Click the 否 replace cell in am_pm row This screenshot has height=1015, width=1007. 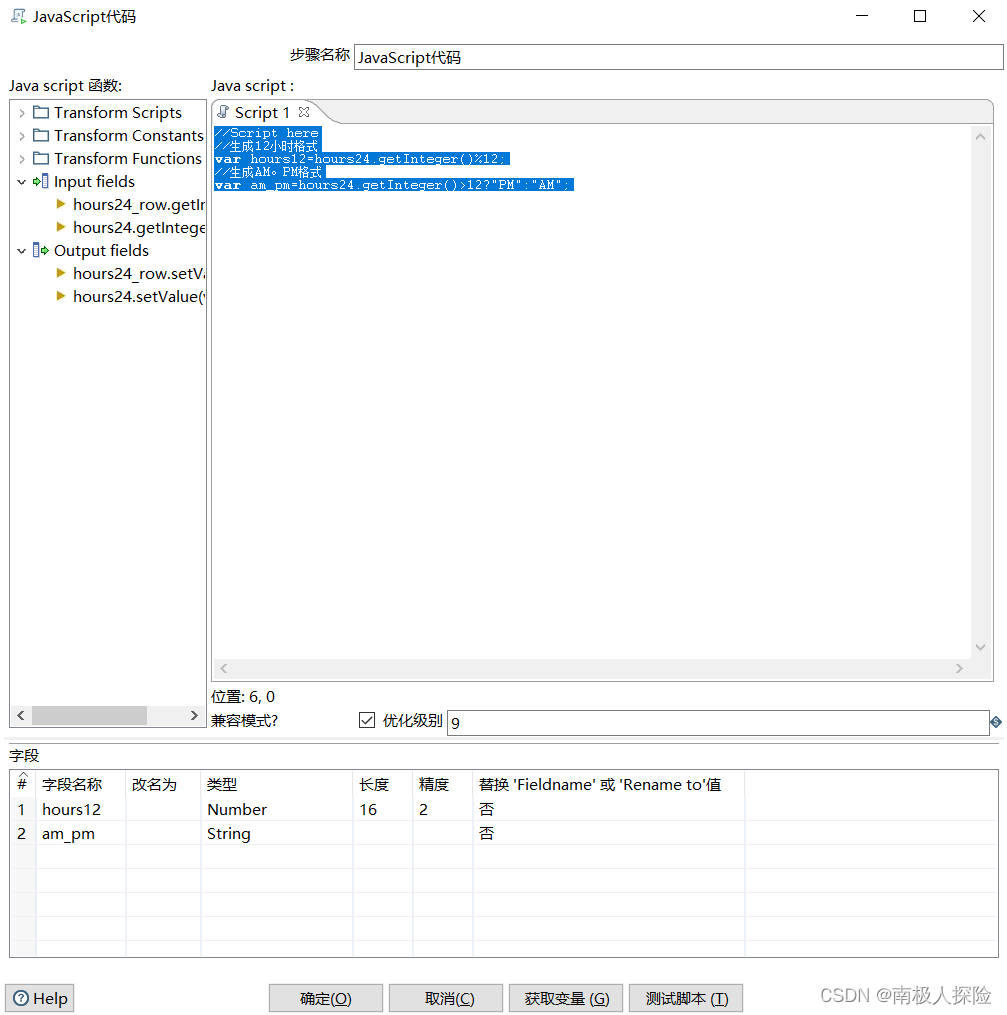click(x=609, y=834)
